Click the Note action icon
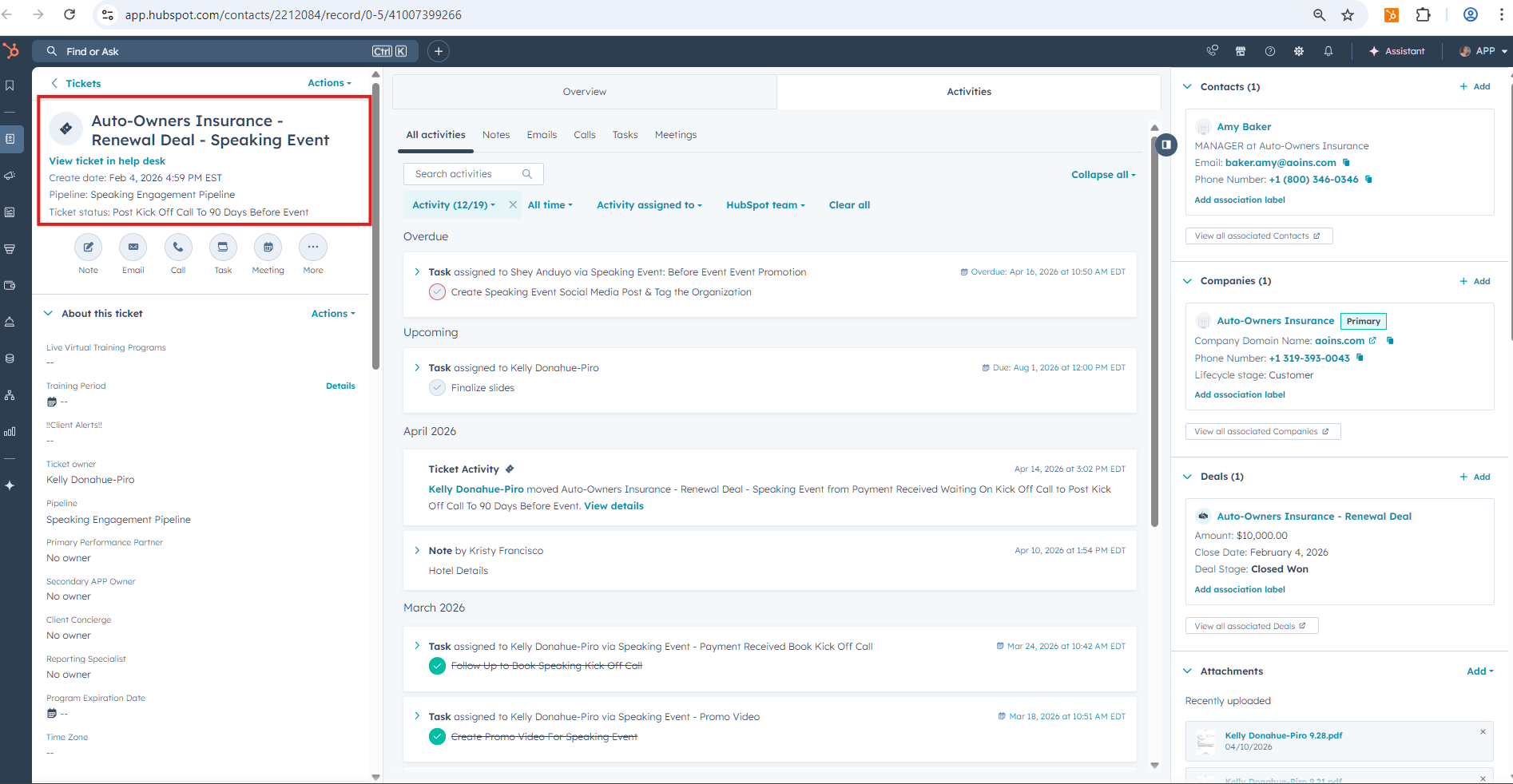The width and height of the screenshot is (1513, 784). tap(88, 247)
